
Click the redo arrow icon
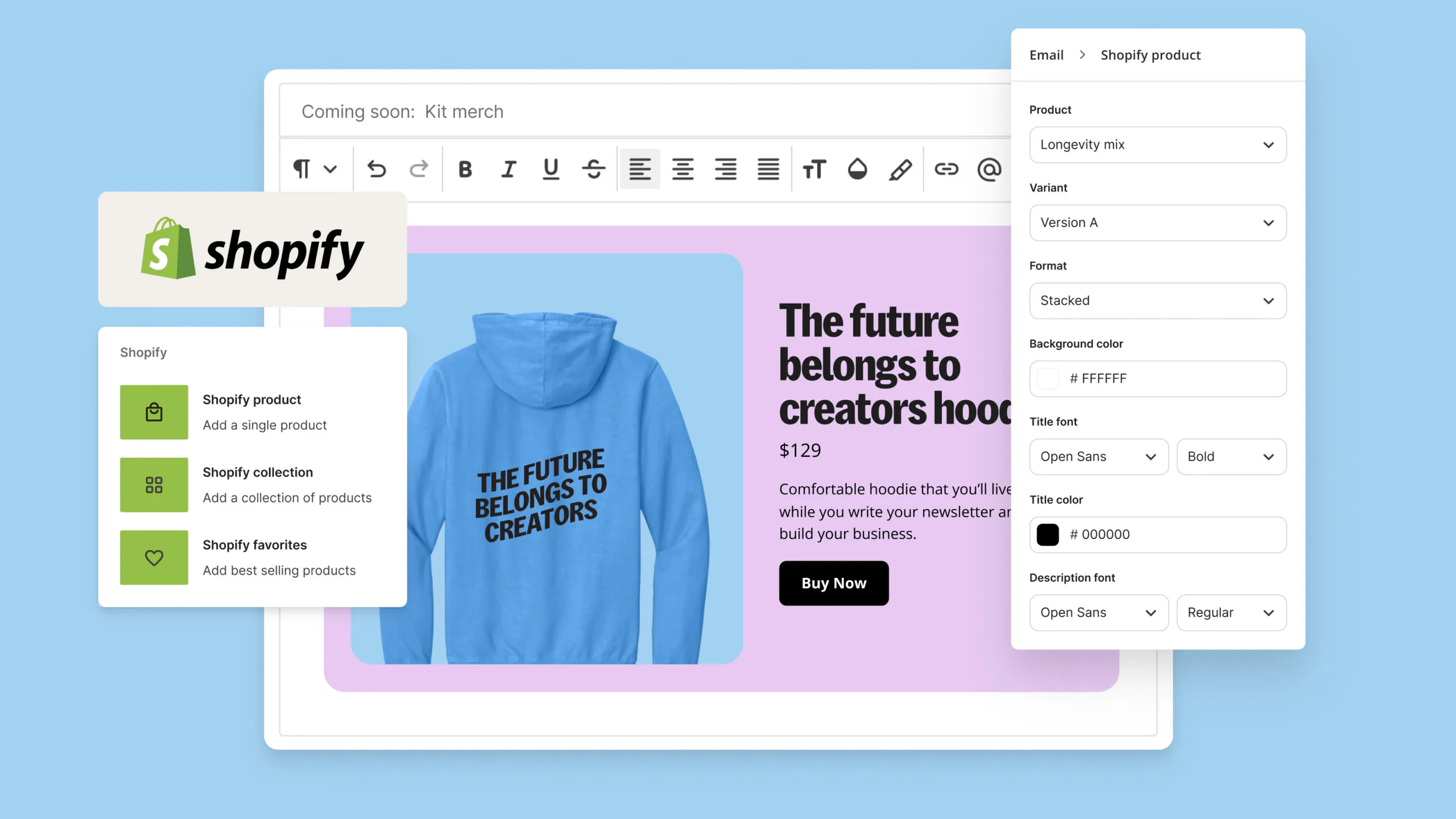pos(419,168)
